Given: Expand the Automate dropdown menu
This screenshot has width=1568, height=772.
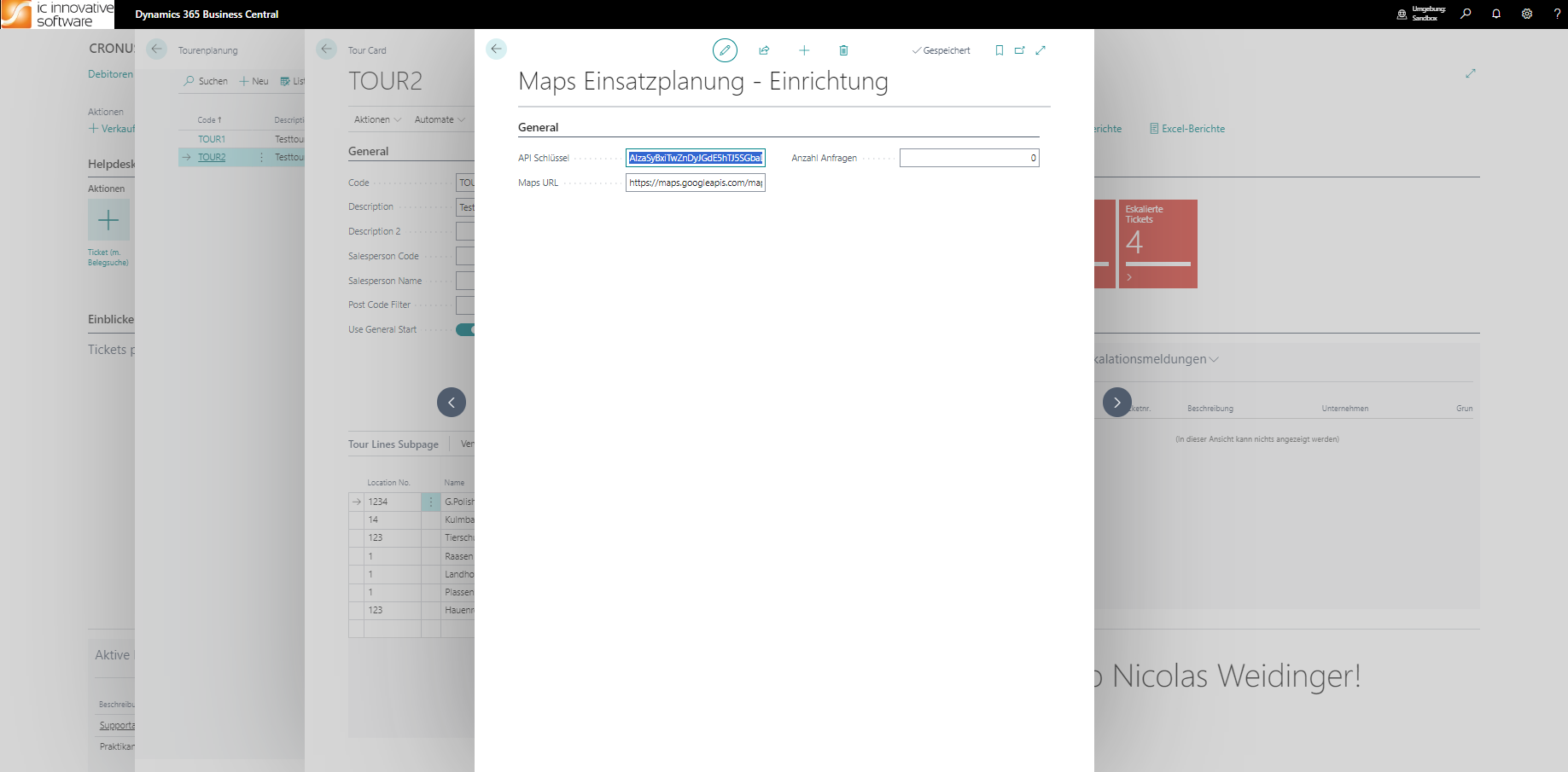Looking at the screenshot, I should (x=440, y=119).
